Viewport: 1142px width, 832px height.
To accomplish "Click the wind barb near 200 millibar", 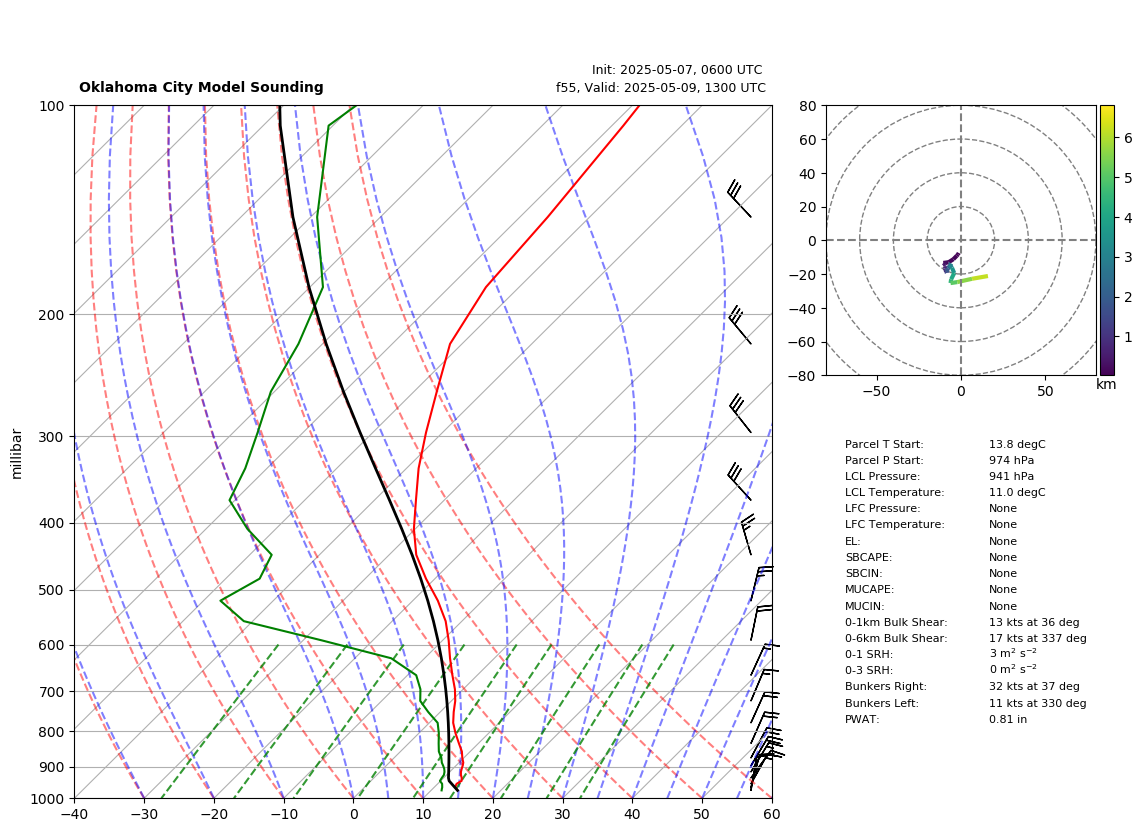I will 739,325.
